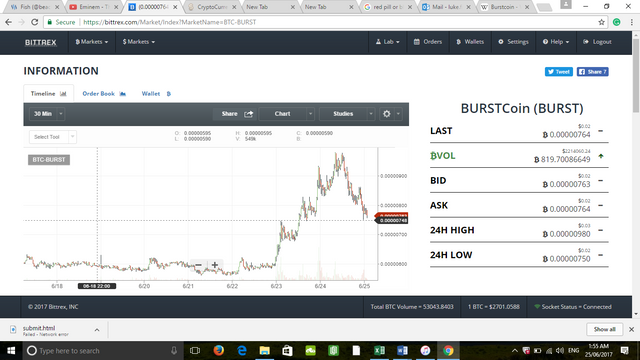
Task: Reload the page
Action: click(35, 22)
